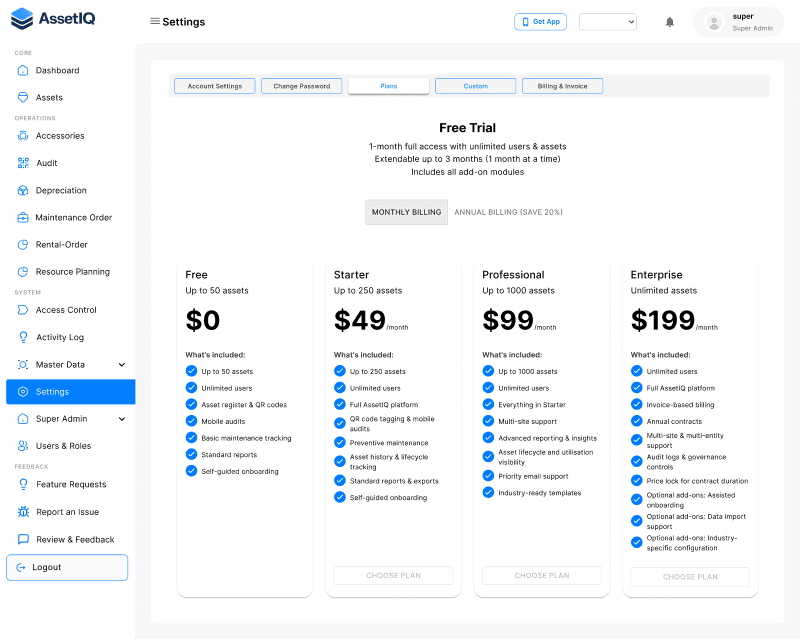Image resolution: width=800 pixels, height=640 pixels.
Task: Click the super Super Admin profile area
Action: pos(738,22)
